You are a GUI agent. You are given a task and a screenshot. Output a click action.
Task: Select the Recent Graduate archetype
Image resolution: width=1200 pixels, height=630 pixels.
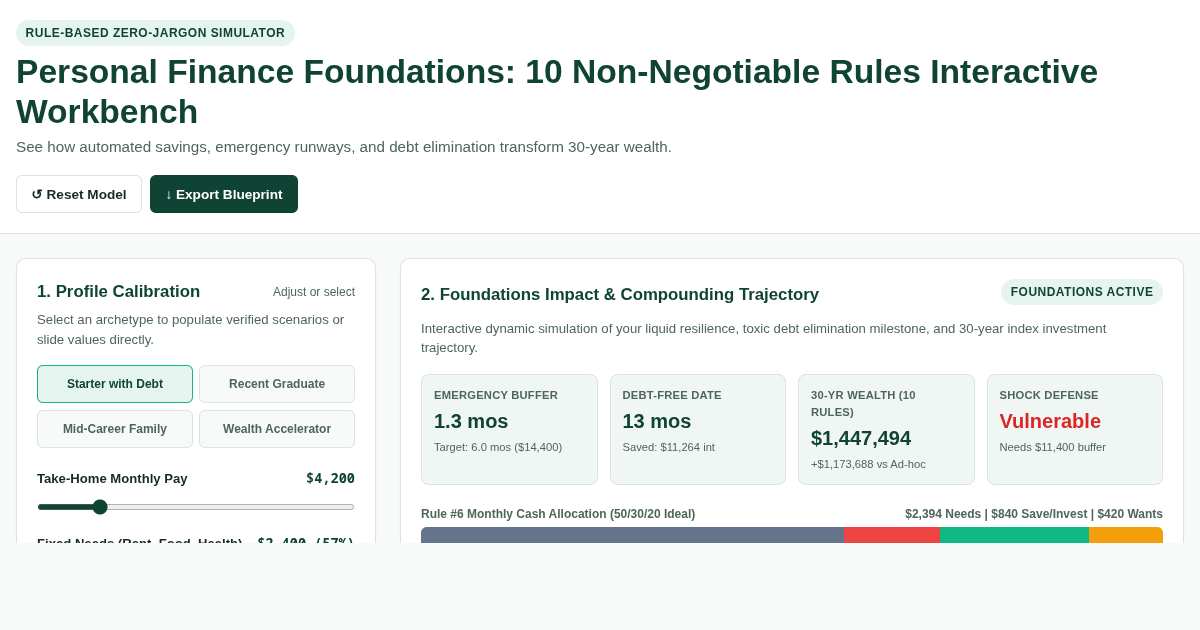tap(277, 384)
